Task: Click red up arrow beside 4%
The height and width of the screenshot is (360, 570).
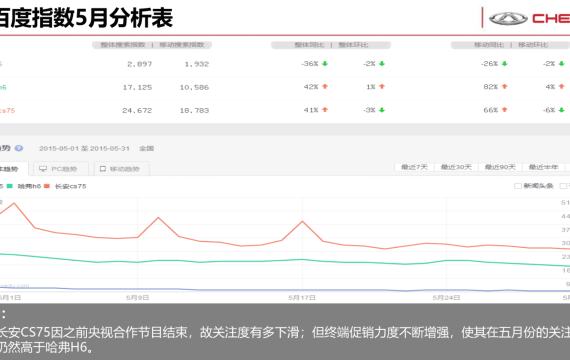Action: 562,87
